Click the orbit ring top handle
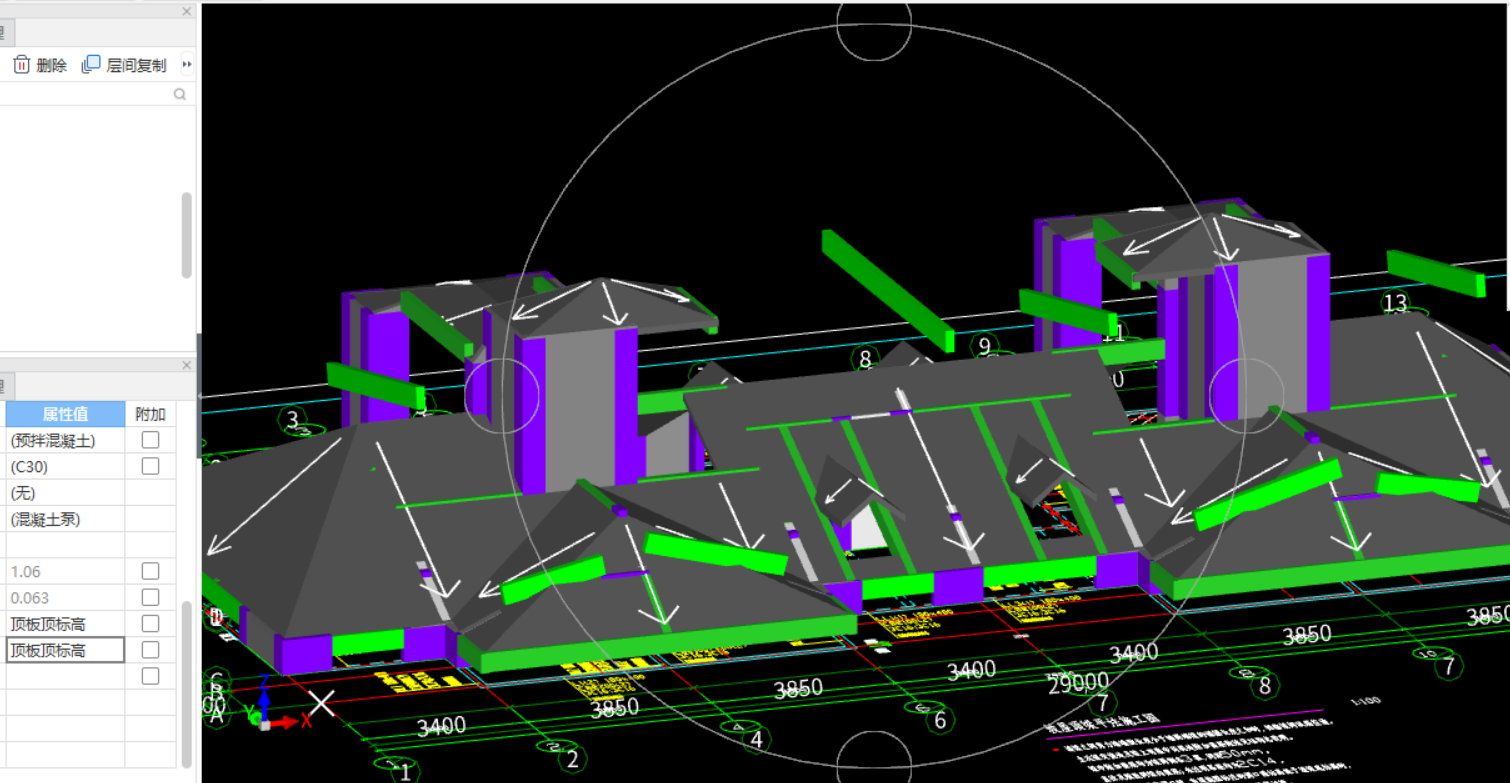 873,25
